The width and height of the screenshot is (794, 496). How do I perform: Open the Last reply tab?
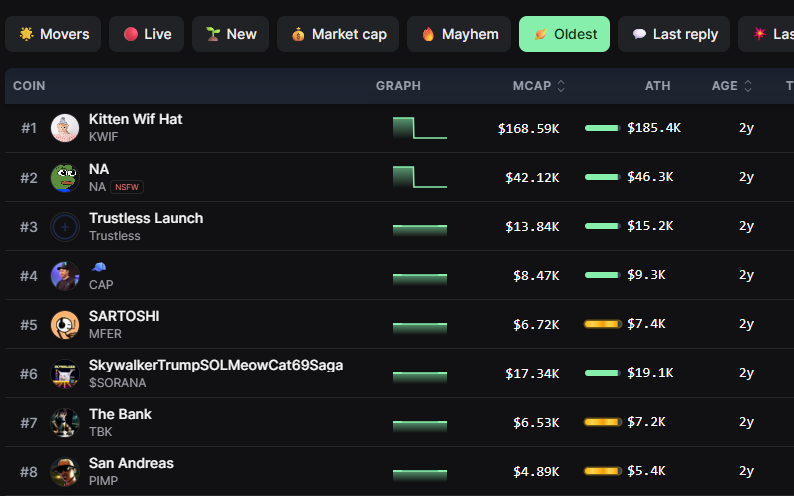pos(674,34)
